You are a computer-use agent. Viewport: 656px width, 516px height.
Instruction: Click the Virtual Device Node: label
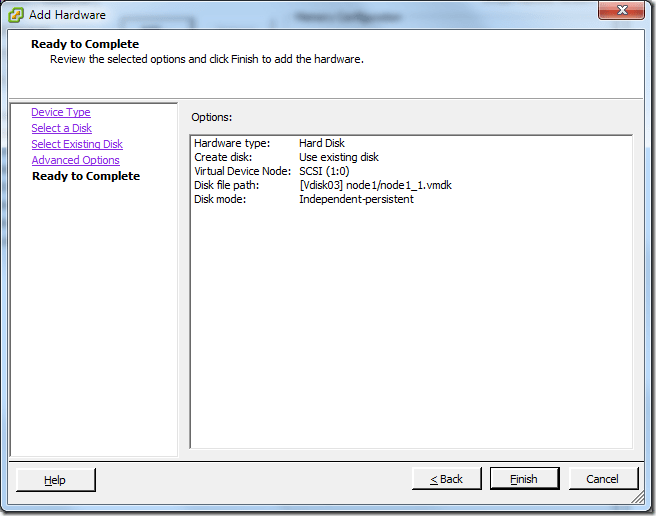pyautogui.click(x=242, y=171)
